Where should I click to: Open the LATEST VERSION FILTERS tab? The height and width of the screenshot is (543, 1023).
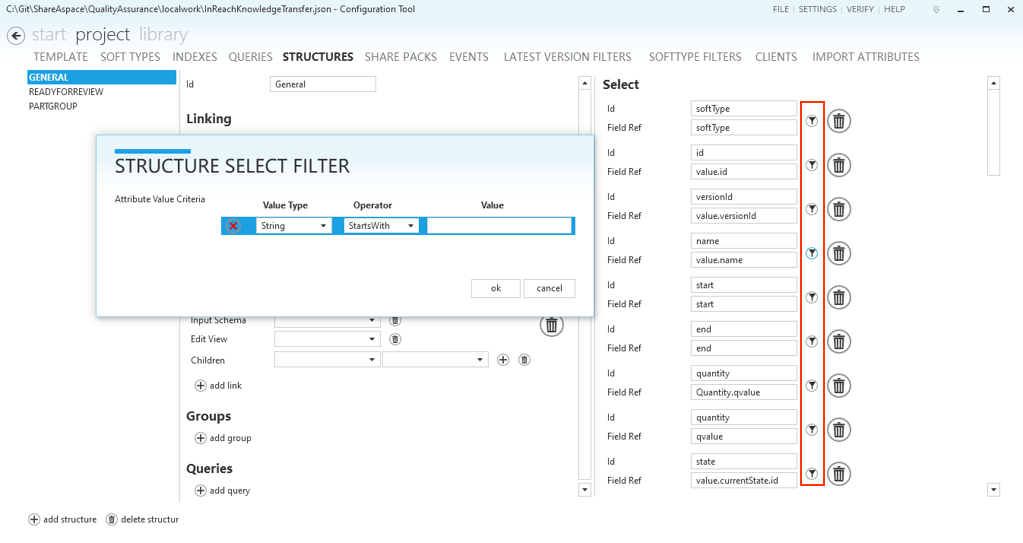coord(568,57)
